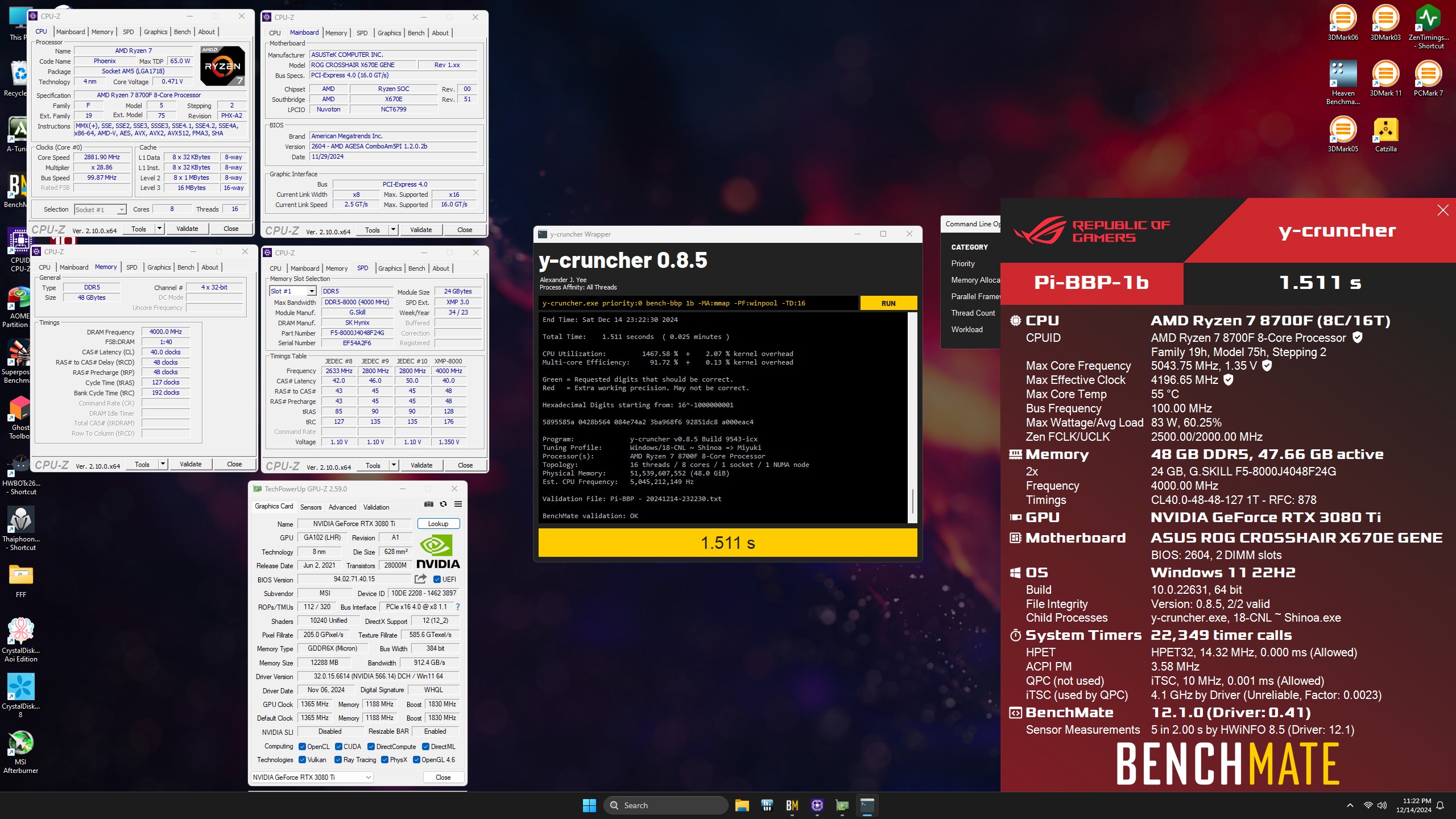Open Windows Start button
The height and width of the screenshot is (819, 1456).
[589, 805]
